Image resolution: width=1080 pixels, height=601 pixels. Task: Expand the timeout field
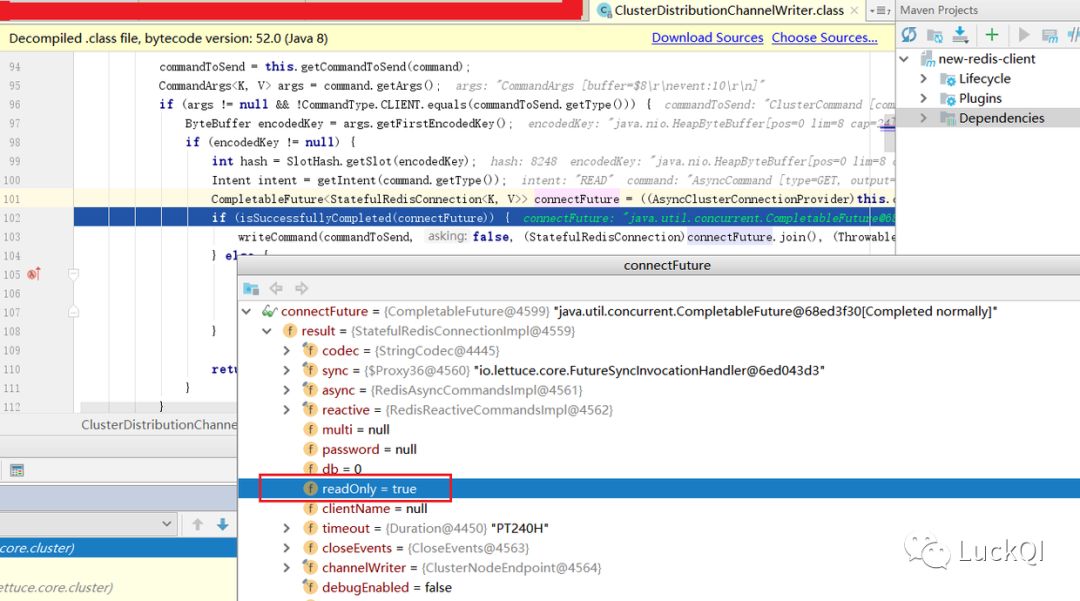pyautogui.click(x=287, y=529)
